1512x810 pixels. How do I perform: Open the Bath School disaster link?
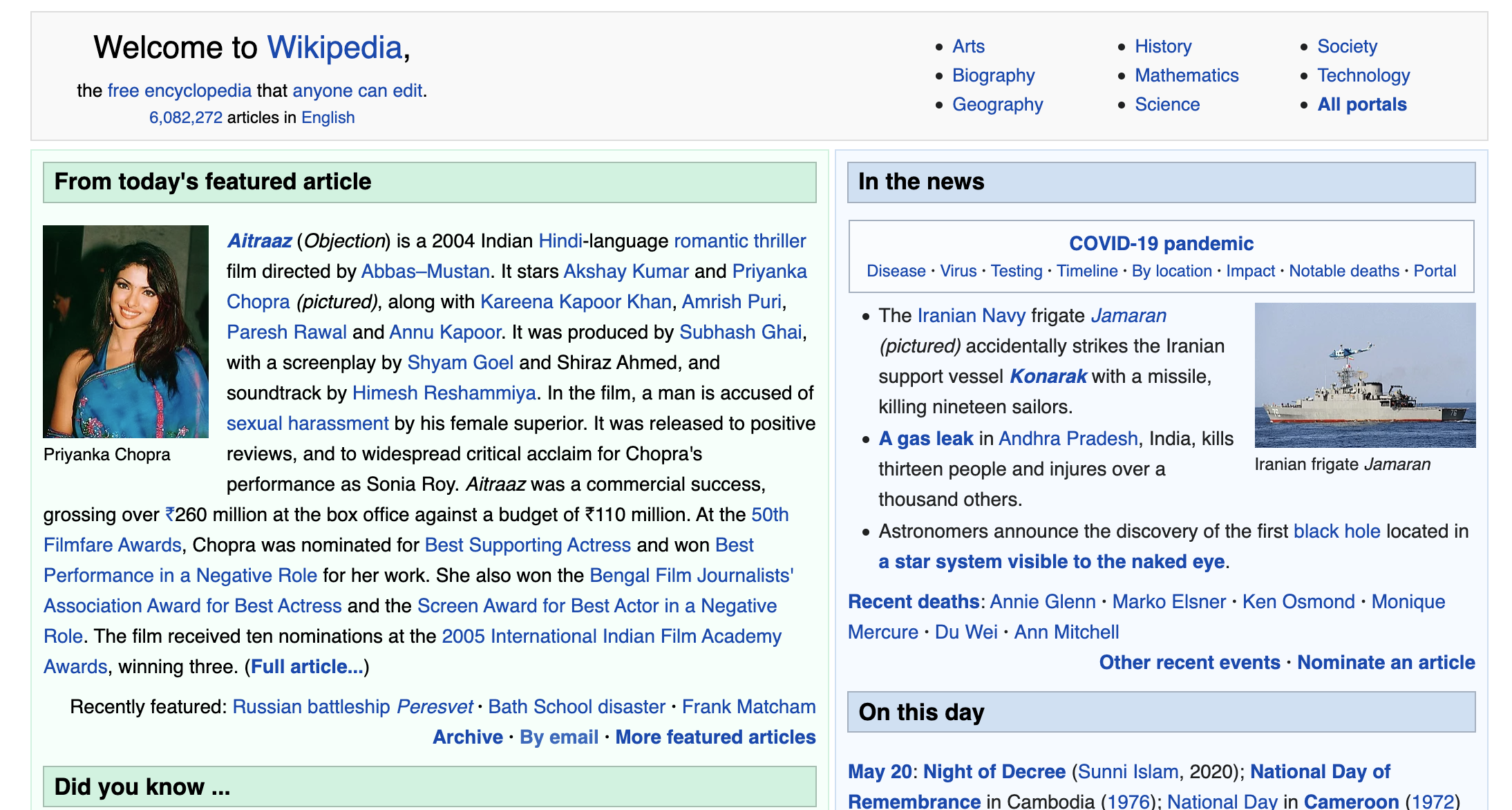tap(576, 707)
